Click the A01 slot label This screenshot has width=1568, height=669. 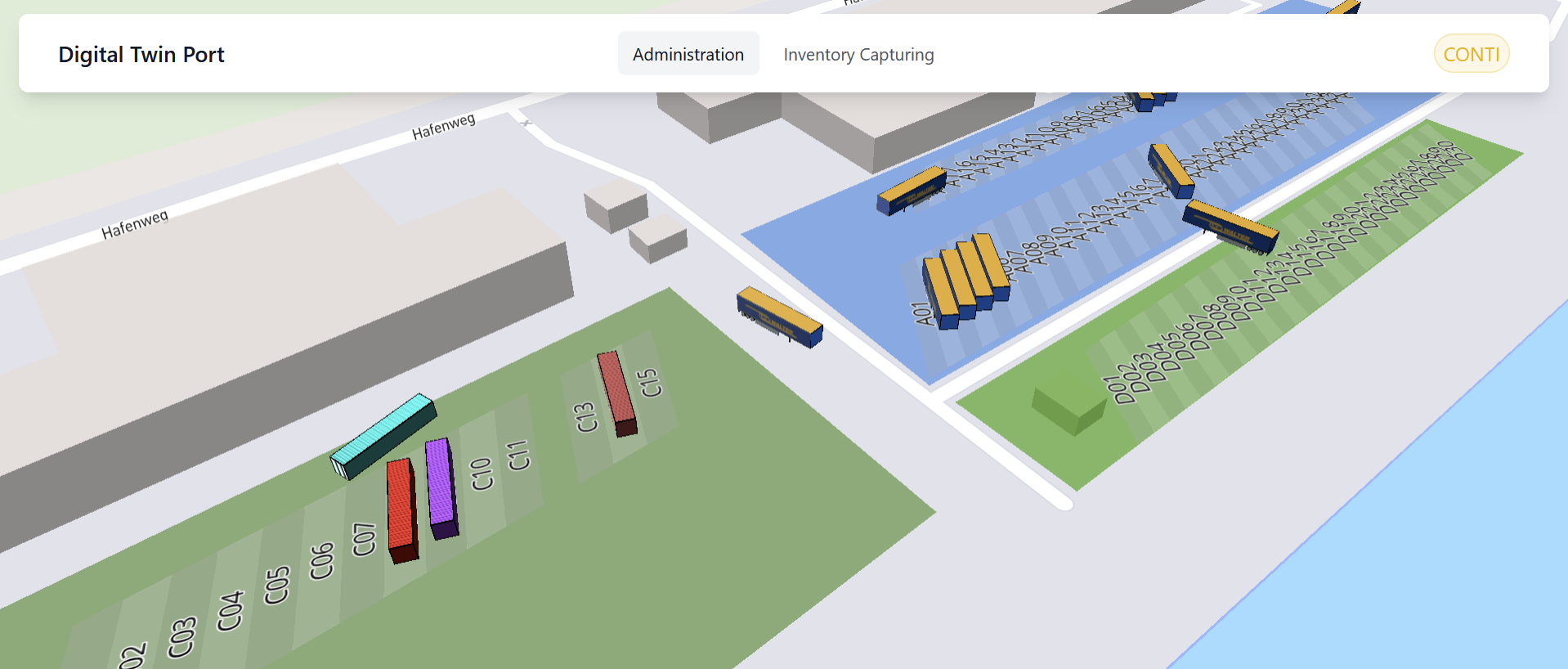coord(923,314)
